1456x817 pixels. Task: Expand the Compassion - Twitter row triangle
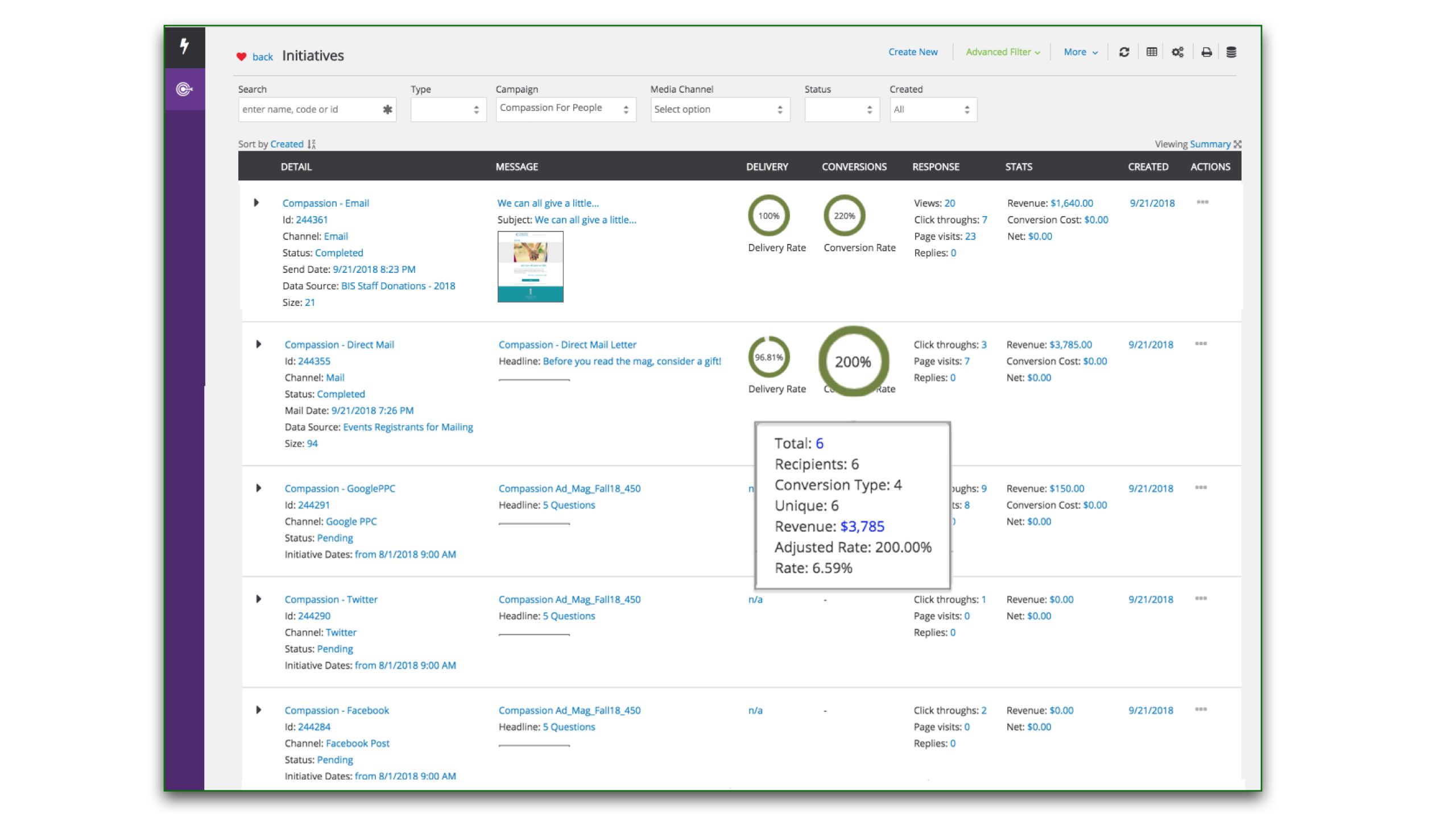(258, 599)
